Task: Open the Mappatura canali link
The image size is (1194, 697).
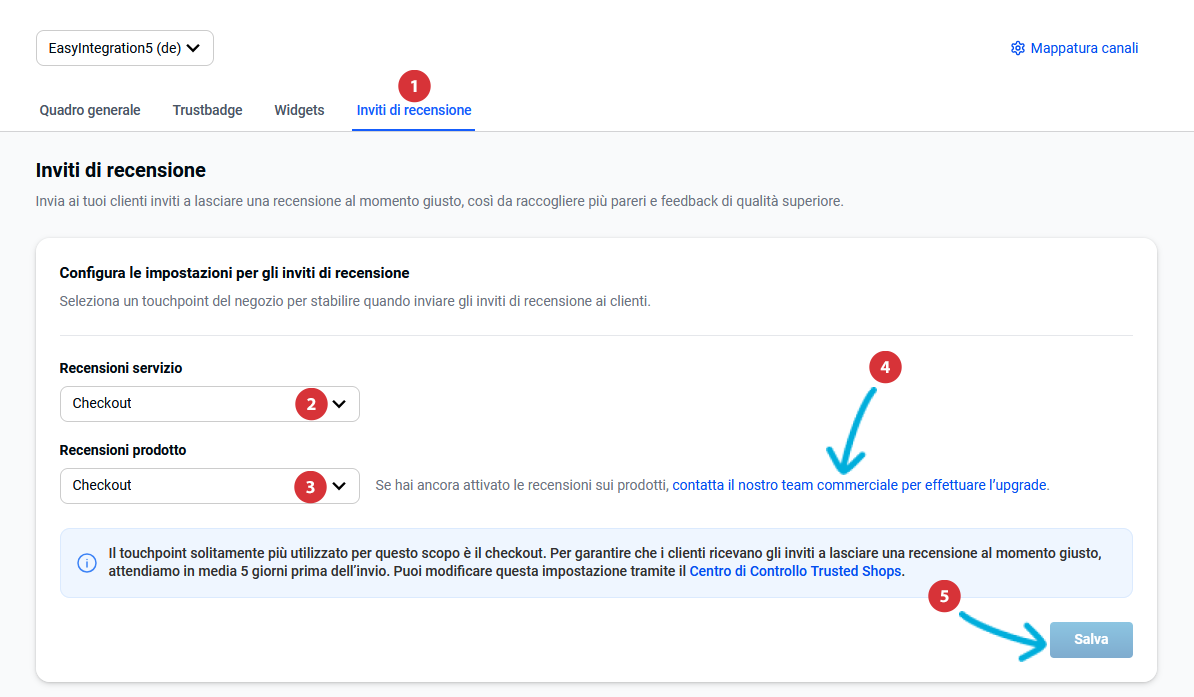Action: (x=1084, y=48)
